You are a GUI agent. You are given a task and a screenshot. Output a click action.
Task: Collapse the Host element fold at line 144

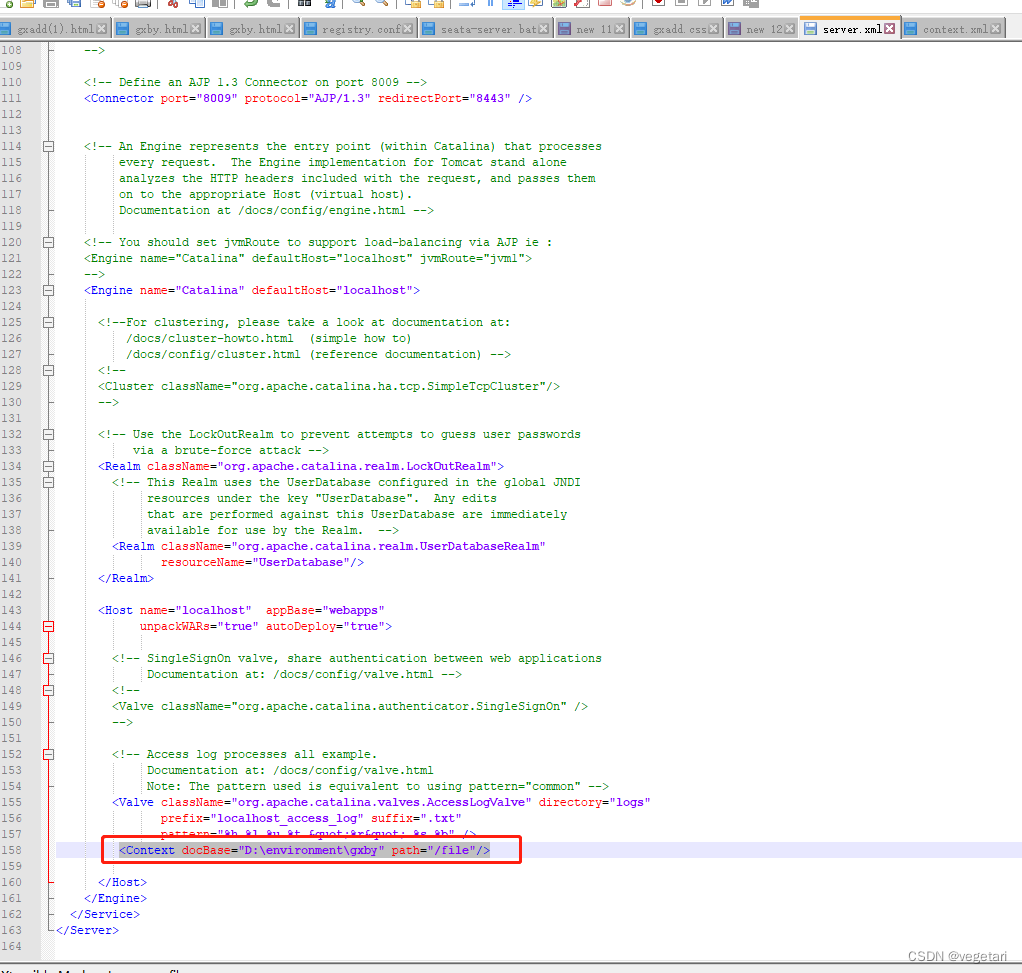tap(48, 626)
